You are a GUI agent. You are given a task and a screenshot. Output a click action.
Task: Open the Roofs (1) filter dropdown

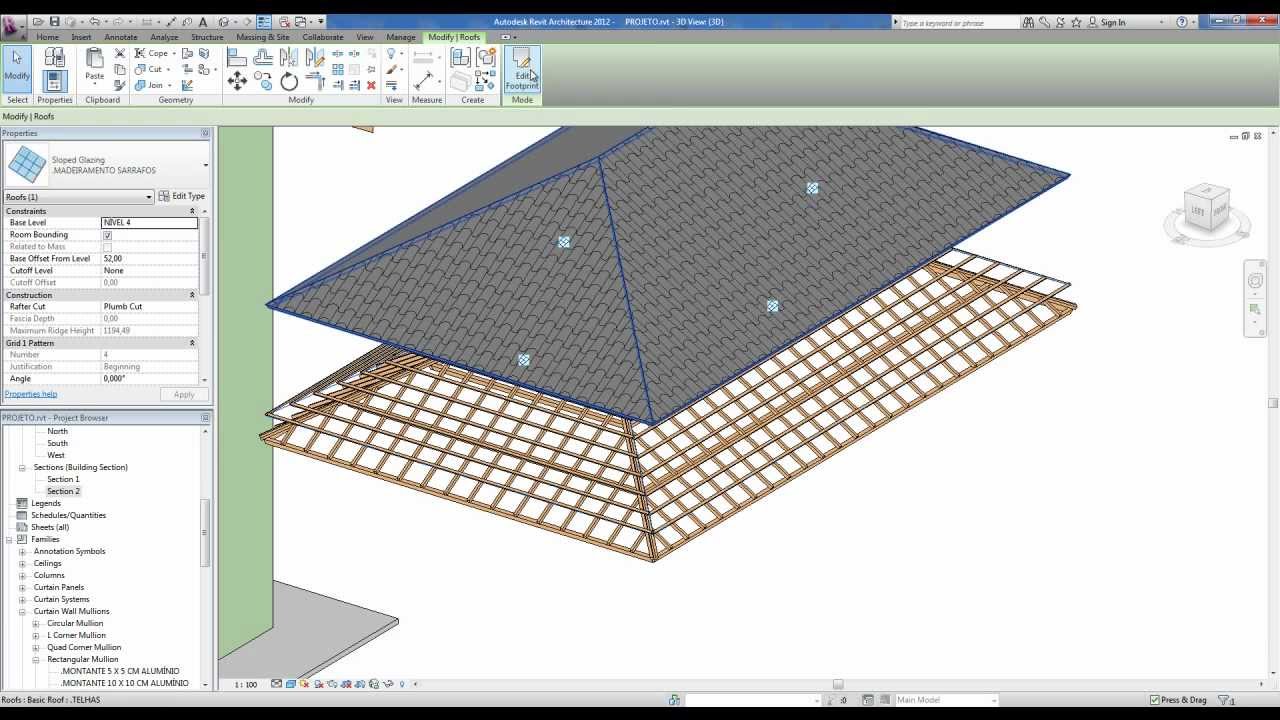(x=78, y=197)
